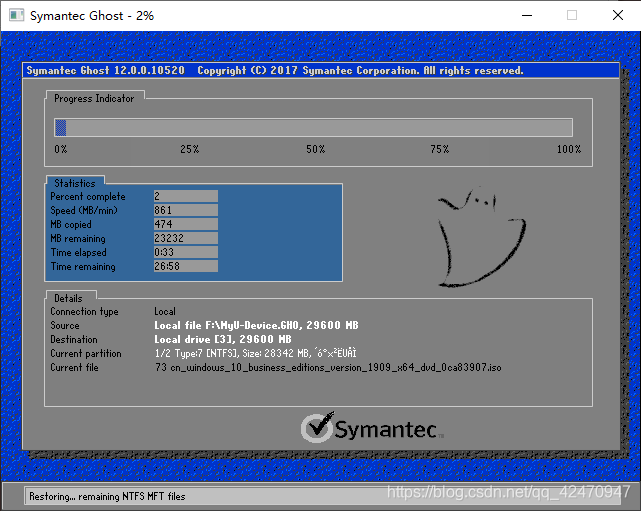Click the Details group label
Image resolution: width=641 pixels, height=511 pixels.
point(68,298)
